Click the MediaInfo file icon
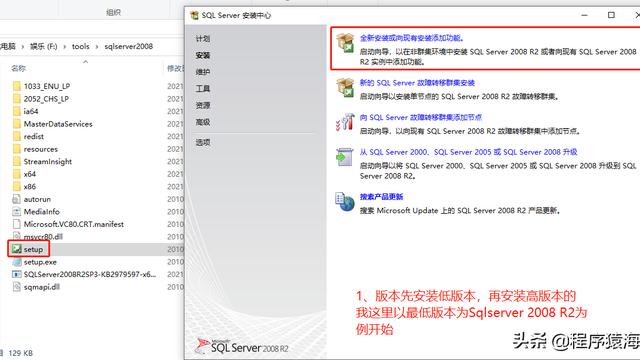Viewport: 640px width, 360px height. [x=16, y=211]
